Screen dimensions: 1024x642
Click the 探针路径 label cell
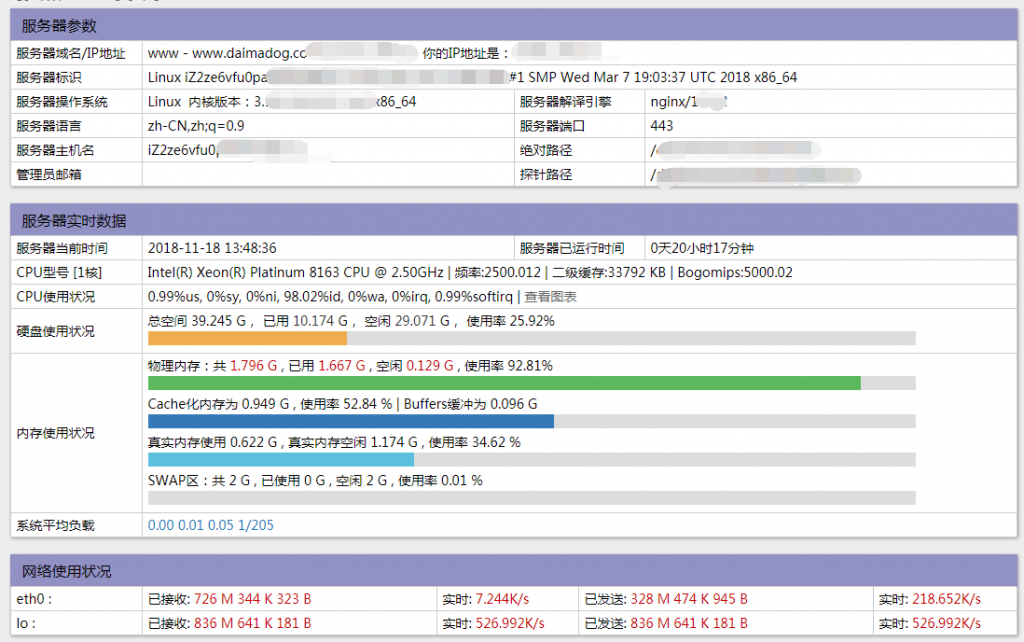pyautogui.click(x=579, y=174)
